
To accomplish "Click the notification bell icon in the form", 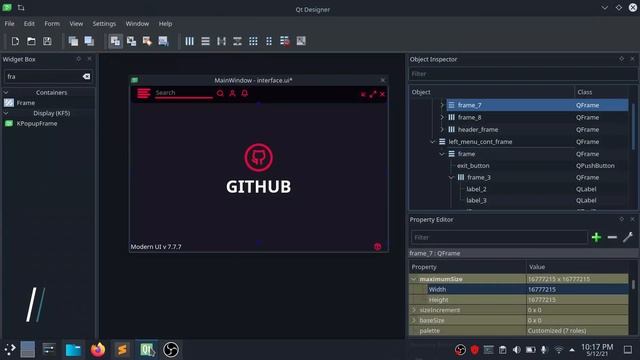I will [244, 93].
